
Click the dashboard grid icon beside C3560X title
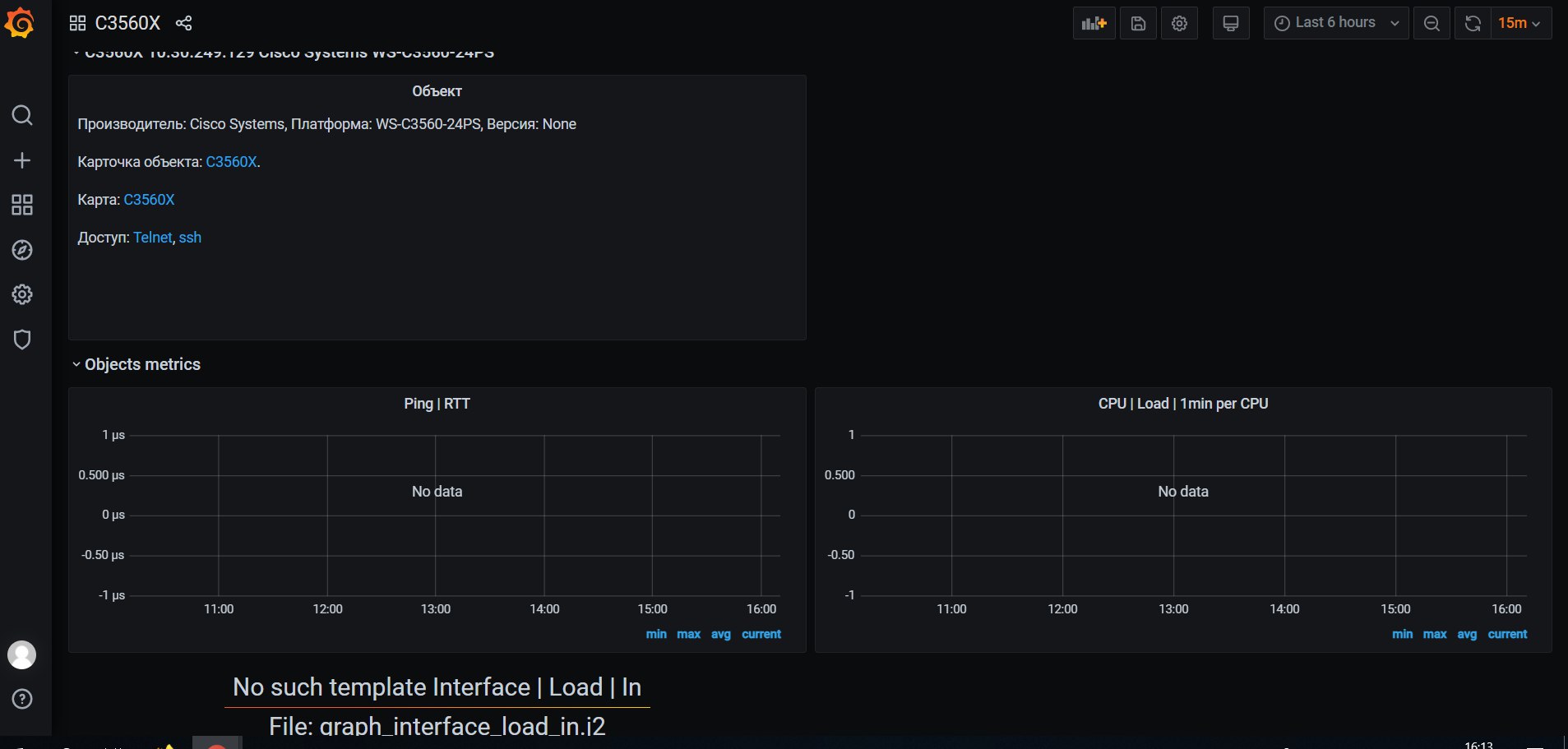pyautogui.click(x=77, y=23)
